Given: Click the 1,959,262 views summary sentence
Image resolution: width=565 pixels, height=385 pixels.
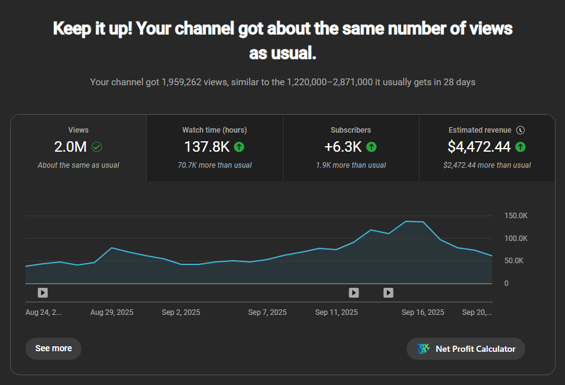Looking at the screenshot, I should (282, 82).
